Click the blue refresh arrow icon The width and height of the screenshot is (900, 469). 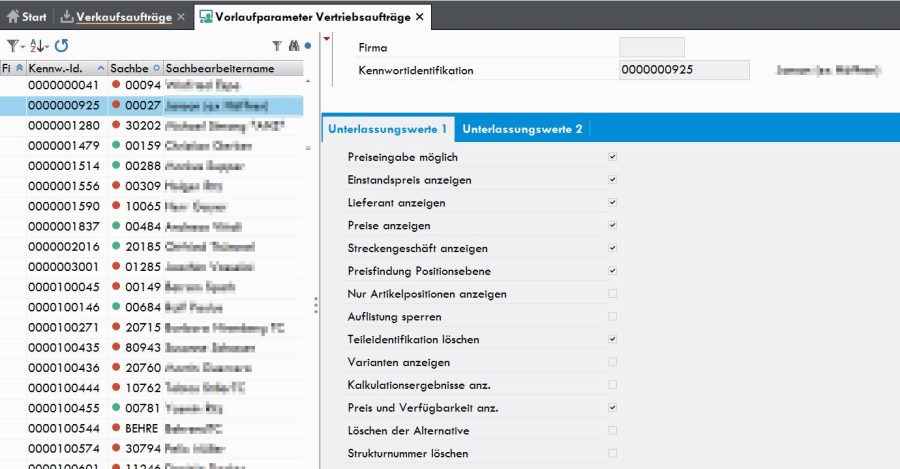pyautogui.click(x=61, y=46)
